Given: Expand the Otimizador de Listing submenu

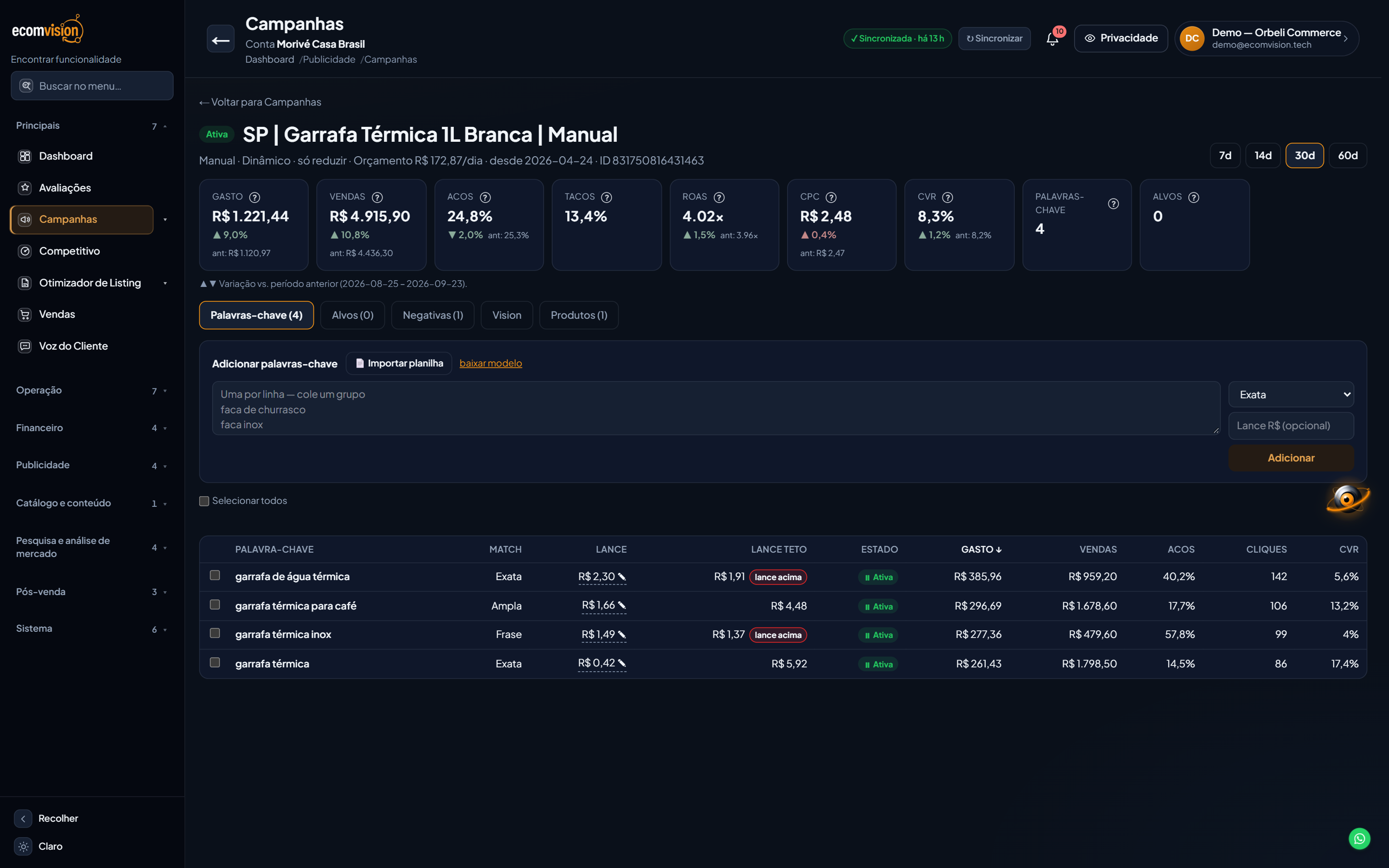Looking at the screenshot, I should (x=165, y=283).
